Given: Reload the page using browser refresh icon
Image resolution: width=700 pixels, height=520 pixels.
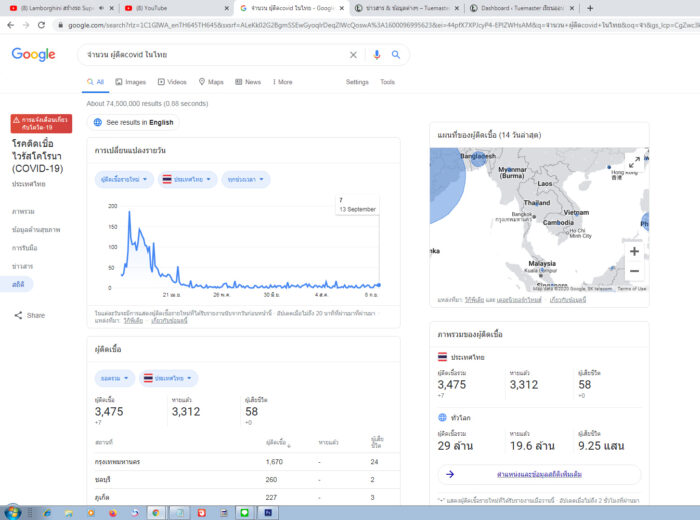Looking at the screenshot, I should tap(41, 25).
